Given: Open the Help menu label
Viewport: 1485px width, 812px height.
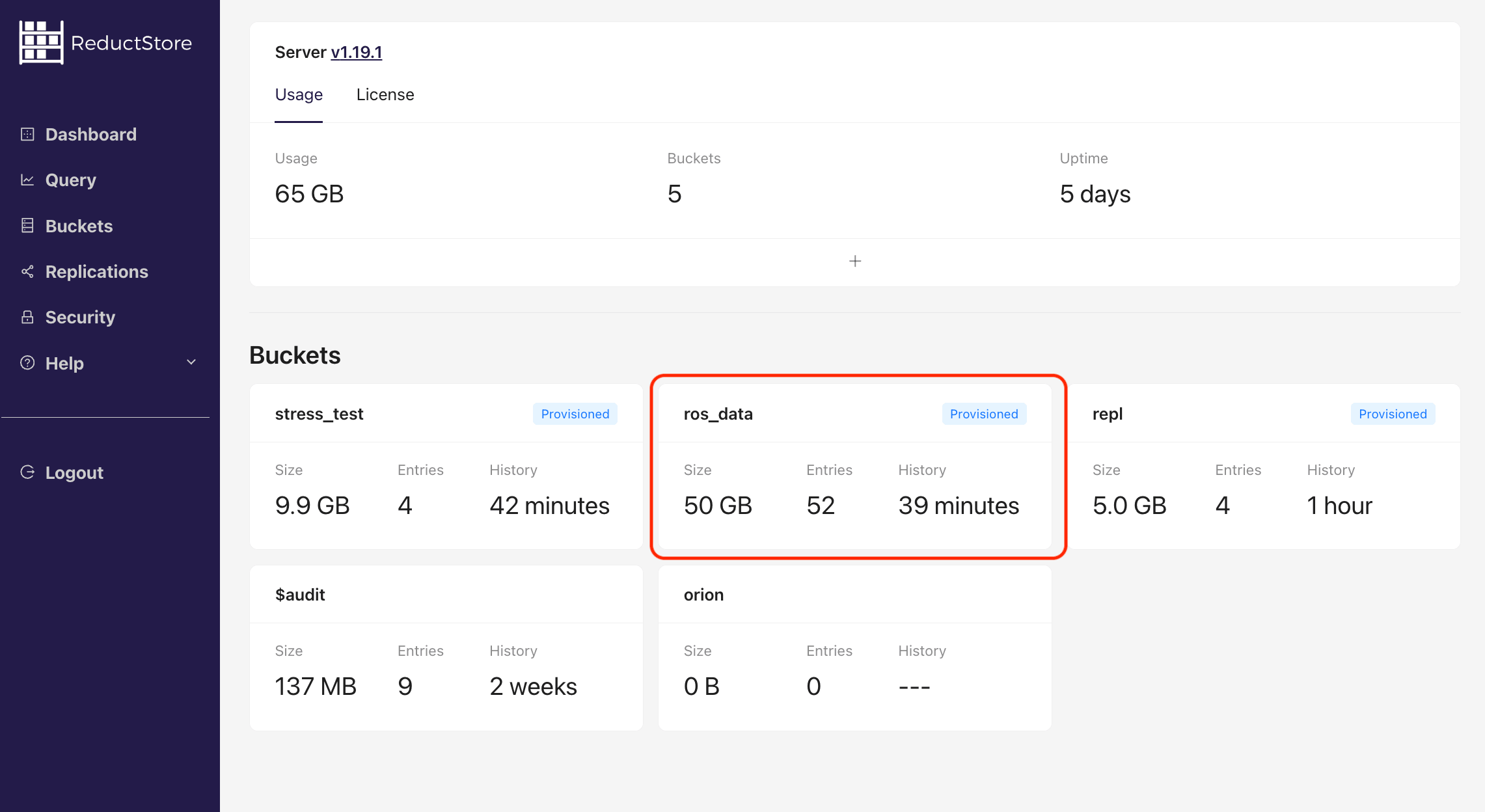Looking at the screenshot, I should click(64, 363).
